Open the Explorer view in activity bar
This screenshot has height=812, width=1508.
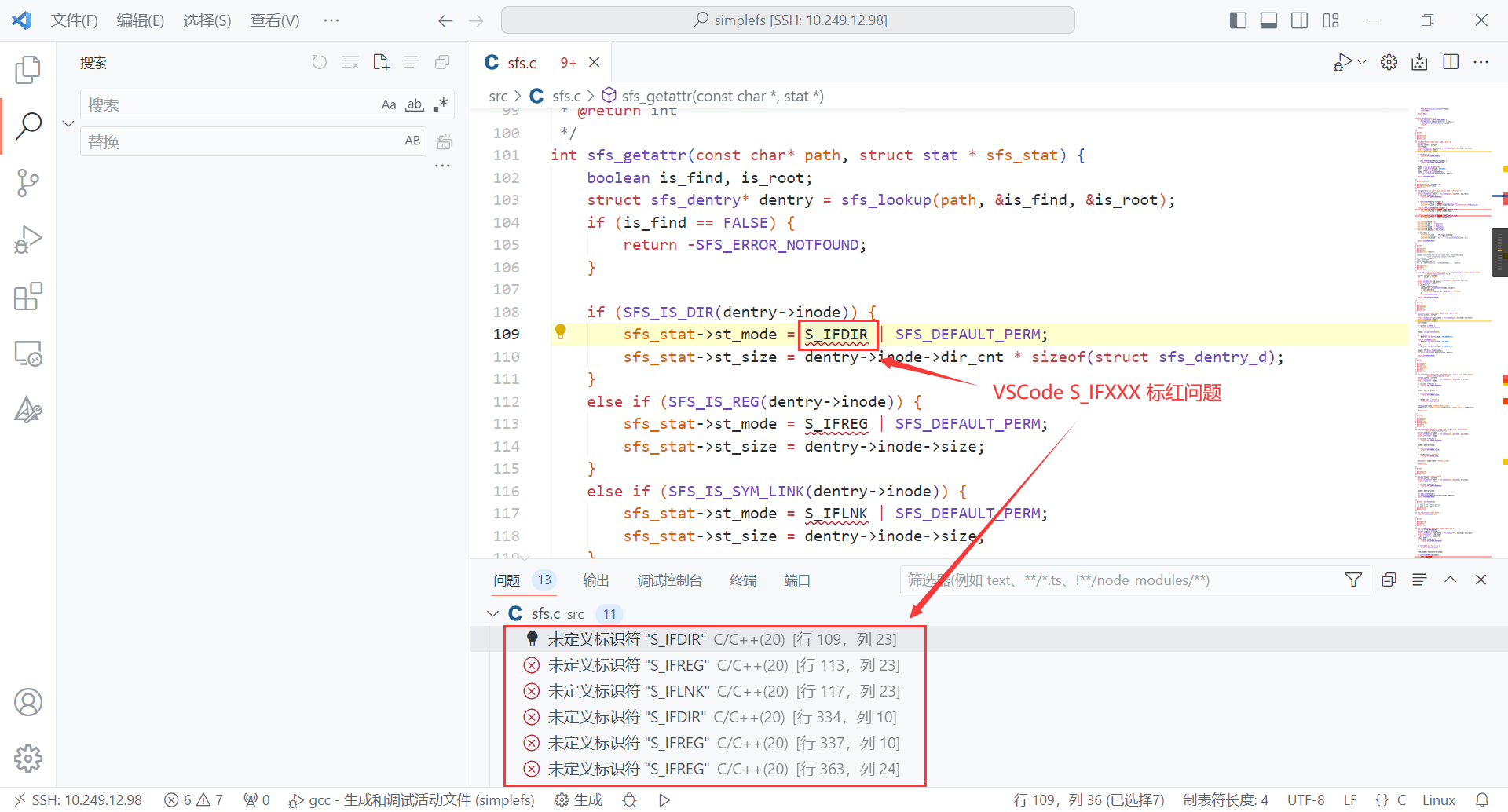click(x=28, y=70)
